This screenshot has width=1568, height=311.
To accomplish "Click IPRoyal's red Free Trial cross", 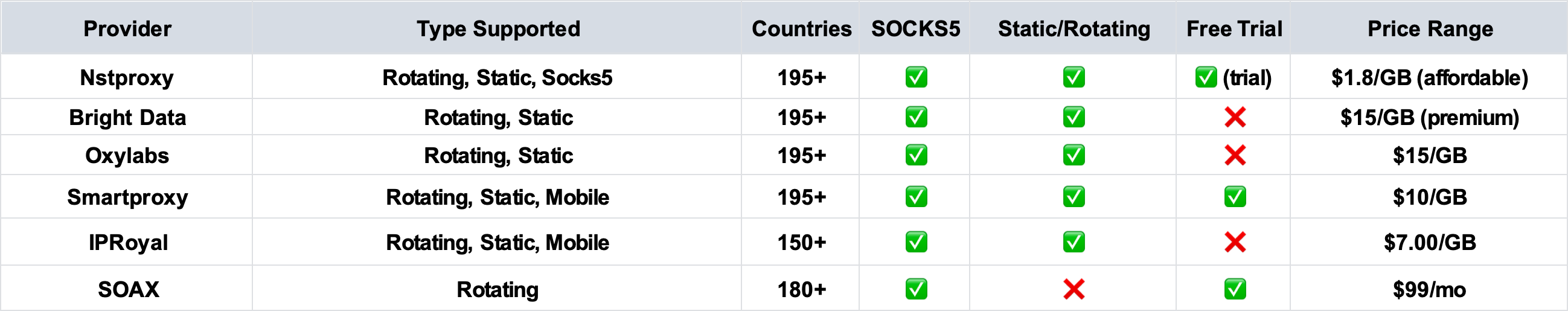I will click(1235, 242).
